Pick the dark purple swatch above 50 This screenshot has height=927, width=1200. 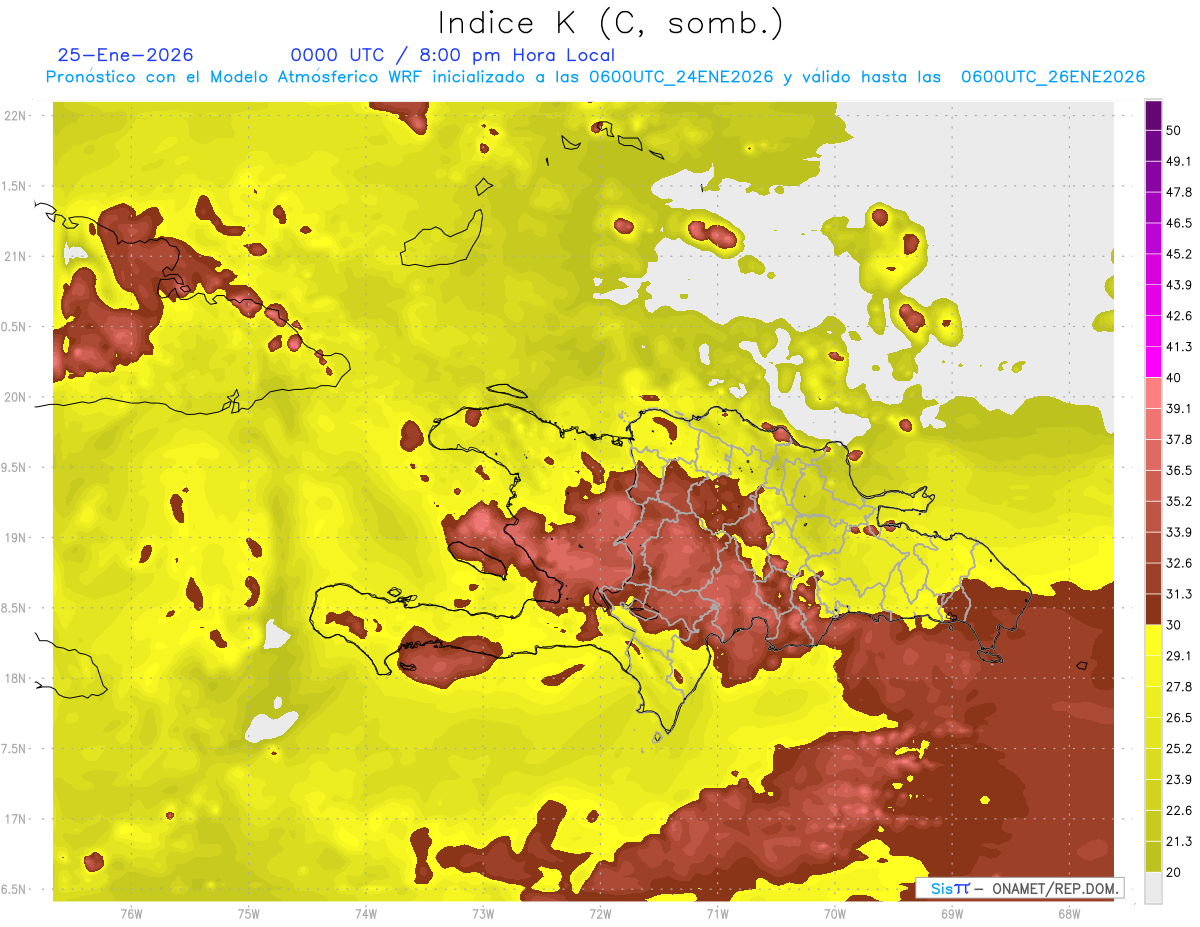pos(1153,116)
